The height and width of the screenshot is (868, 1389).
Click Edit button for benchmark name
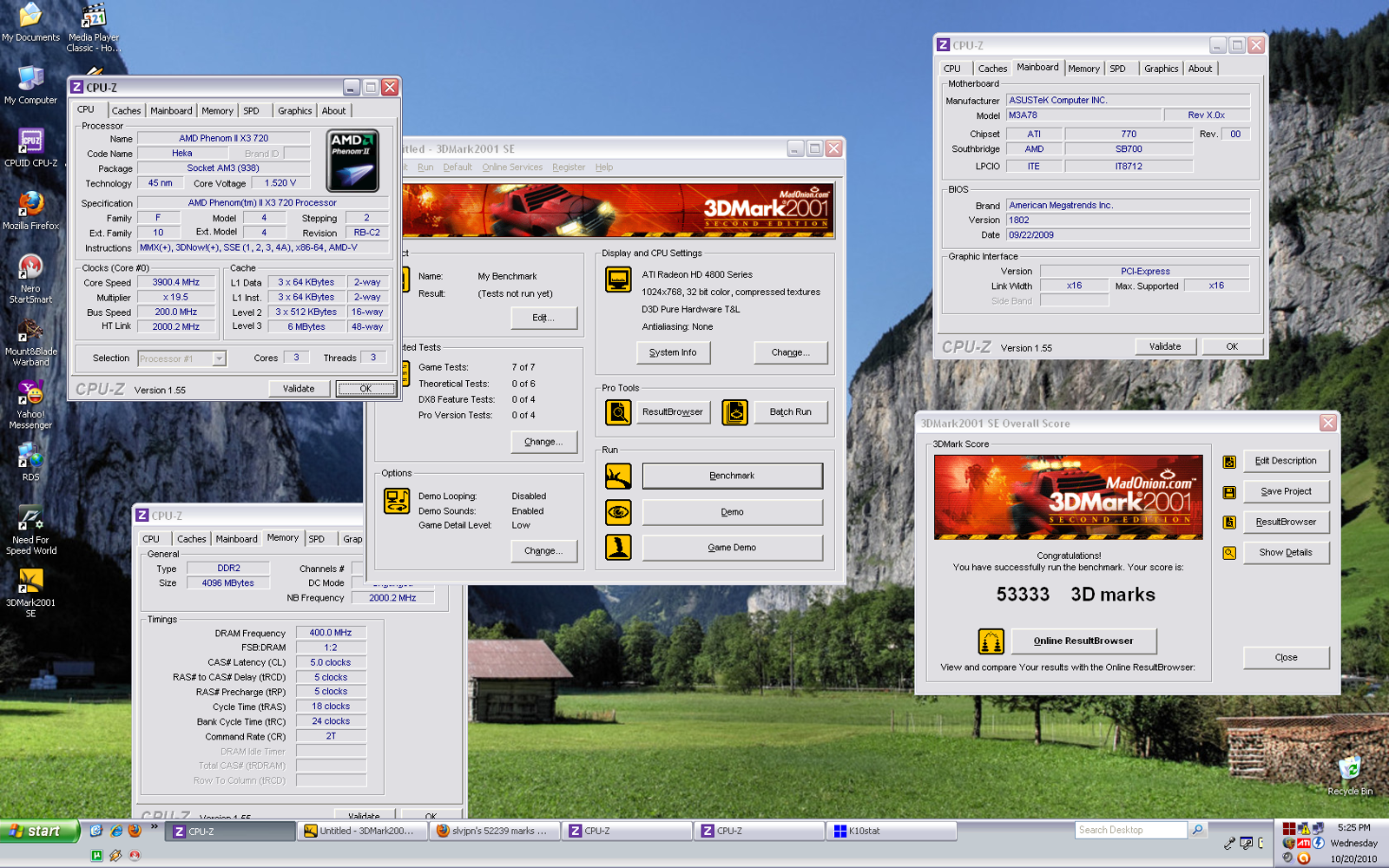(543, 318)
